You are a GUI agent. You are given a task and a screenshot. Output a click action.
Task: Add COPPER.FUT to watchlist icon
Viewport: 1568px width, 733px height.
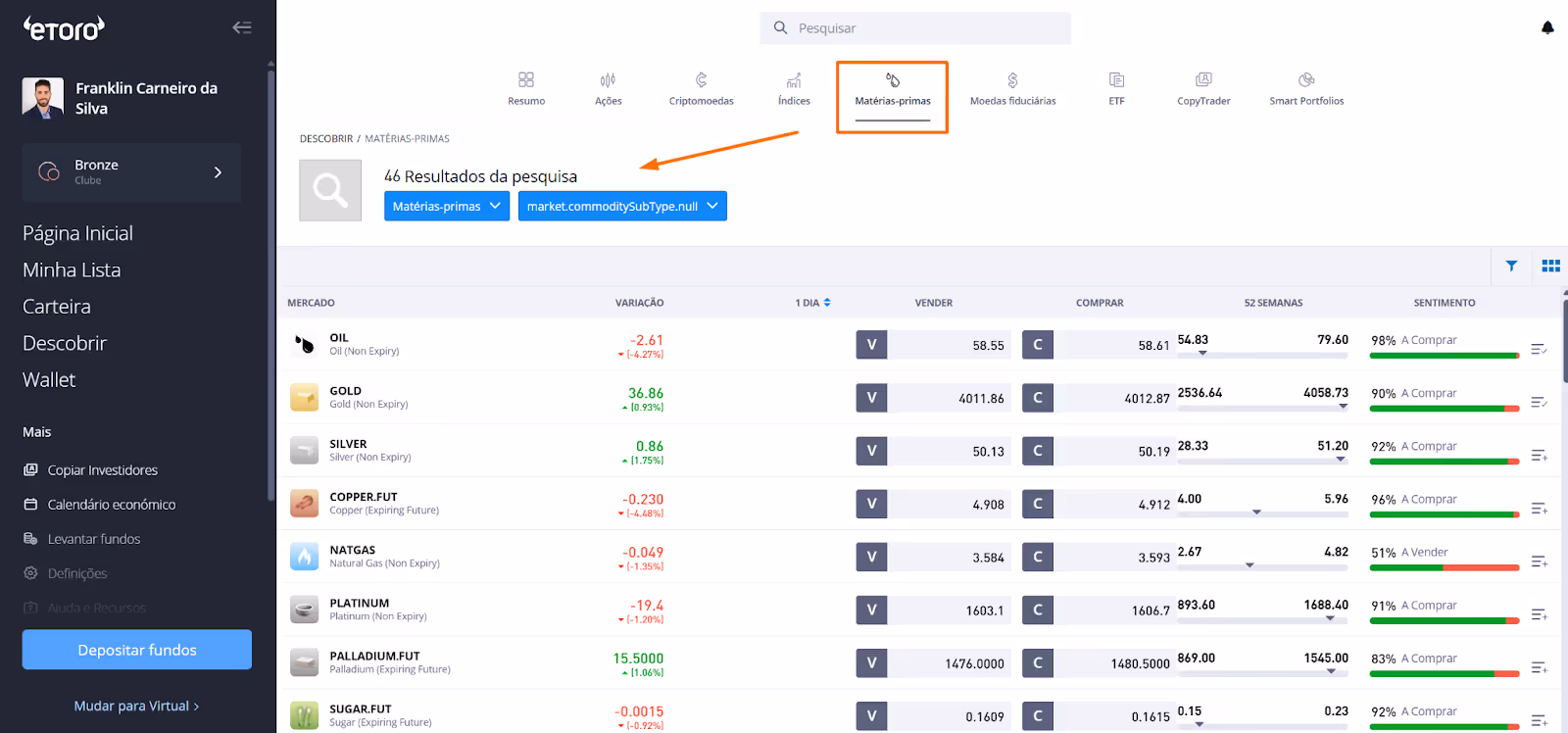1539,508
